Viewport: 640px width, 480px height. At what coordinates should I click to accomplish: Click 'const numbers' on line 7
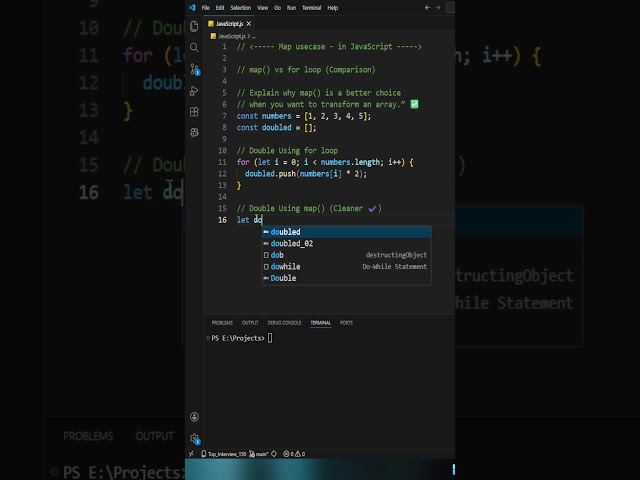click(264, 116)
